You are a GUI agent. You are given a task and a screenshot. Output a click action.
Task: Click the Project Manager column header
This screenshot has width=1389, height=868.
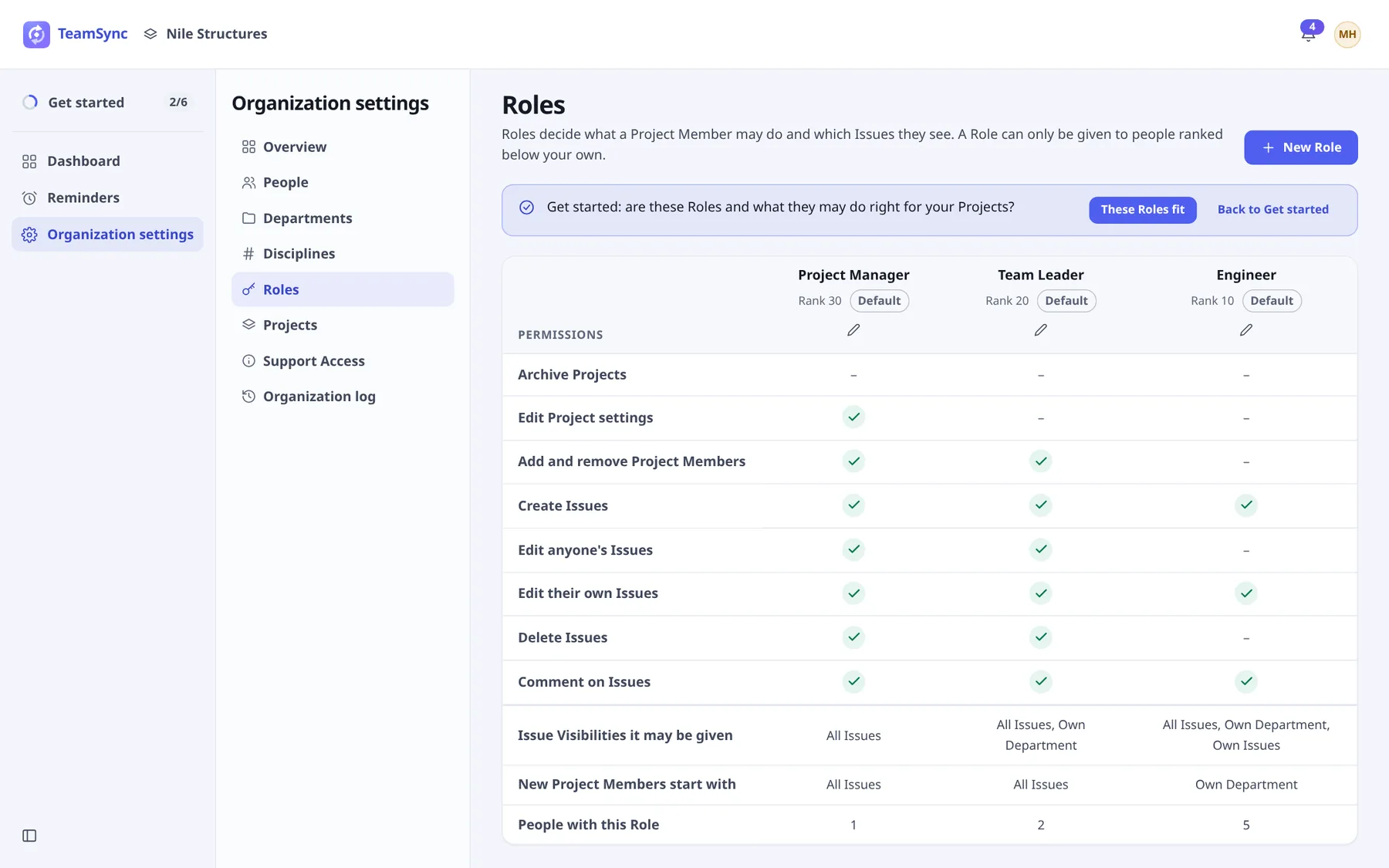(x=853, y=275)
